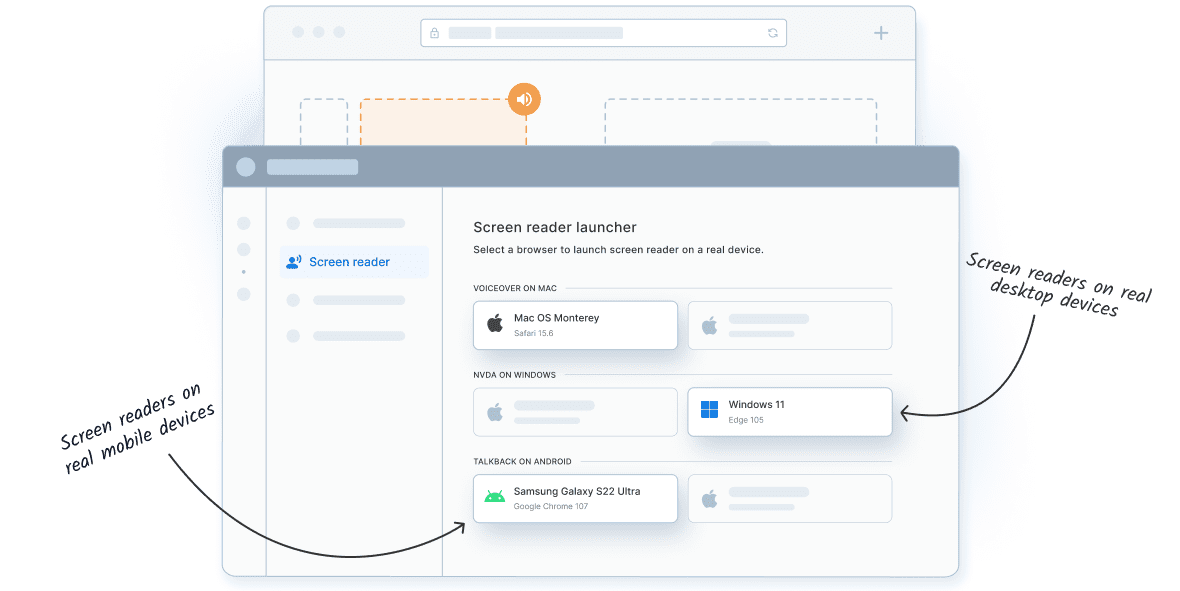Click the Screen reader person icon in sidebar

point(292,261)
